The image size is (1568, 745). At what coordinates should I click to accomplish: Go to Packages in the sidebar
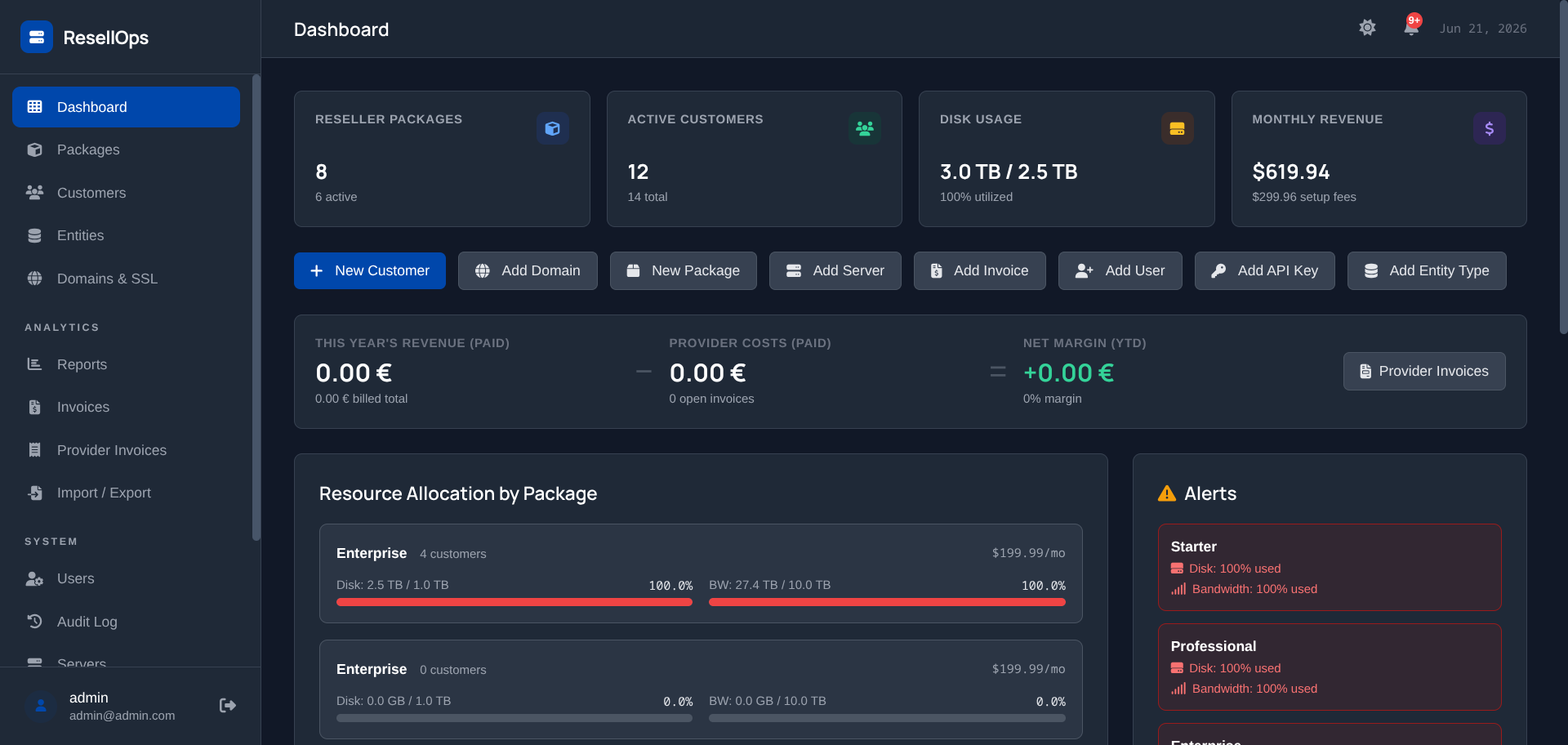[126, 149]
